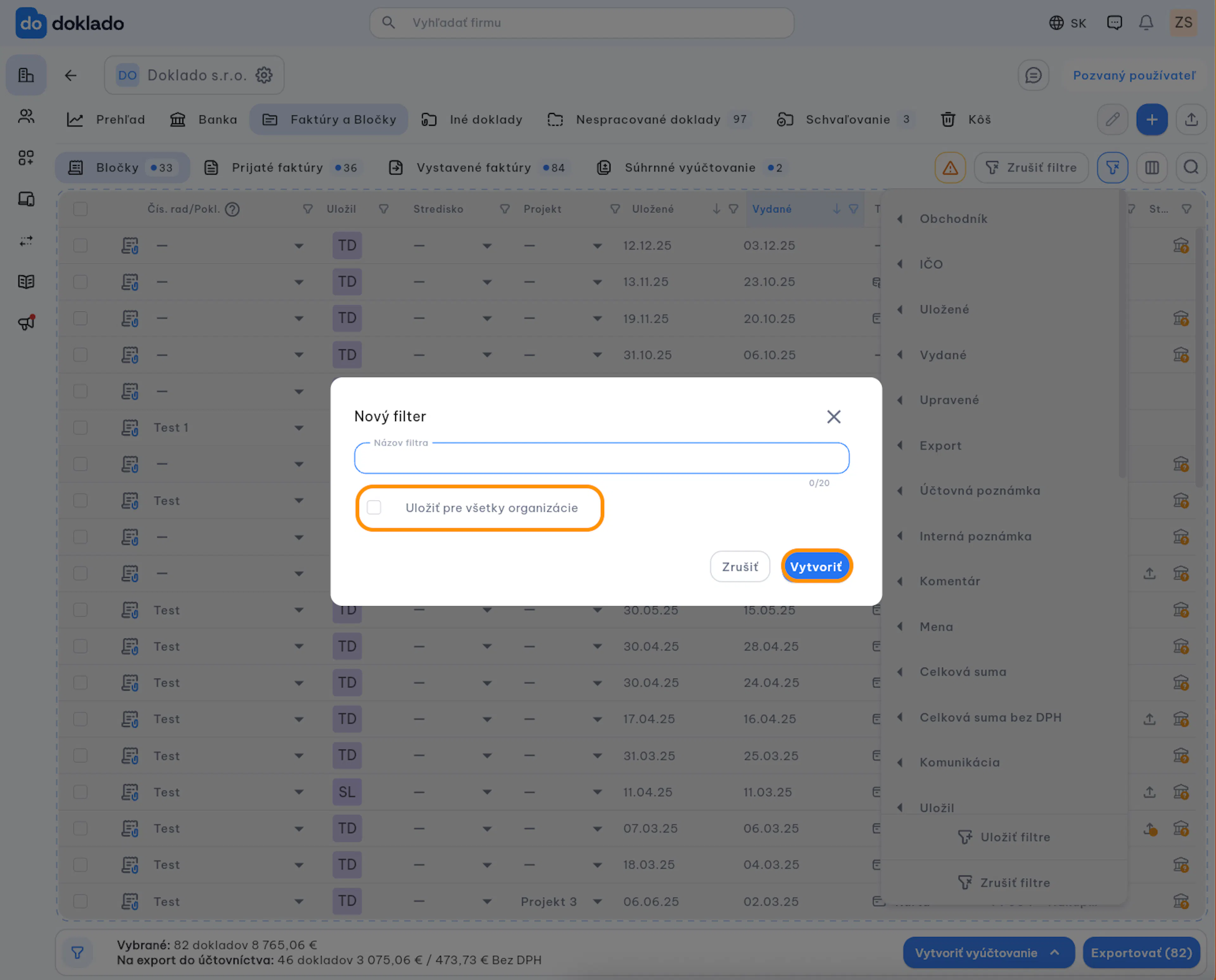
Task: Click the doklado logo
Action: coord(69,22)
